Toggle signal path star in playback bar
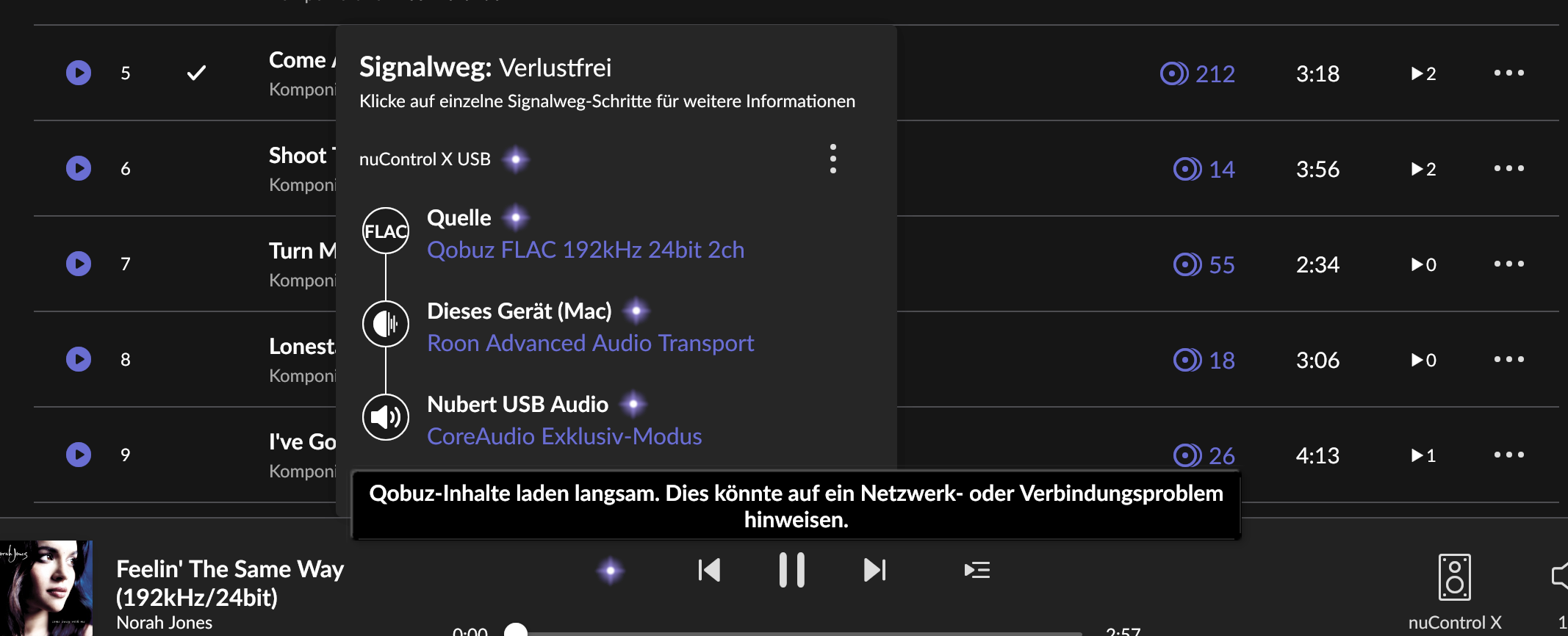This screenshot has height=636, width=1568. pyautogui.click(x=610, y=570)
